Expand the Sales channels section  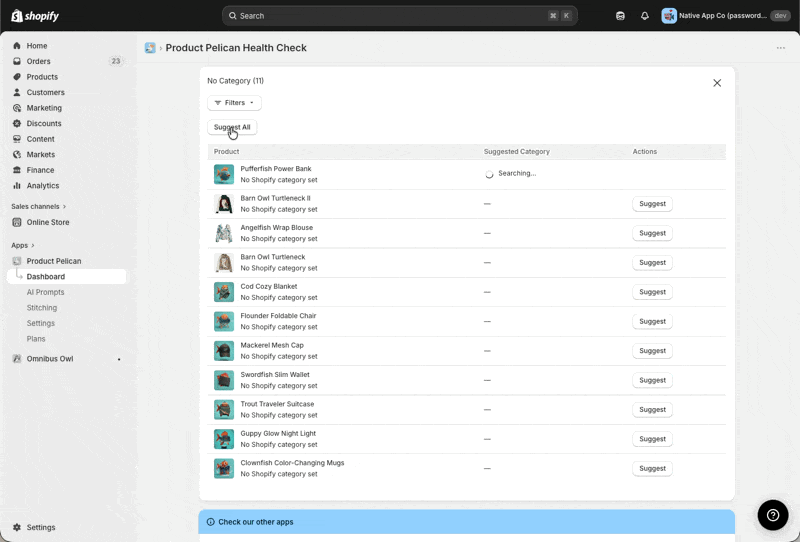pos(39,207)
